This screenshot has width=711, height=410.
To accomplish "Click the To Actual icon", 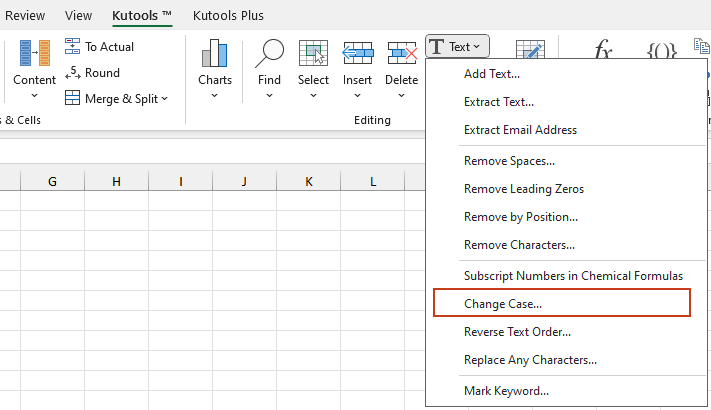I will (73, 46).
